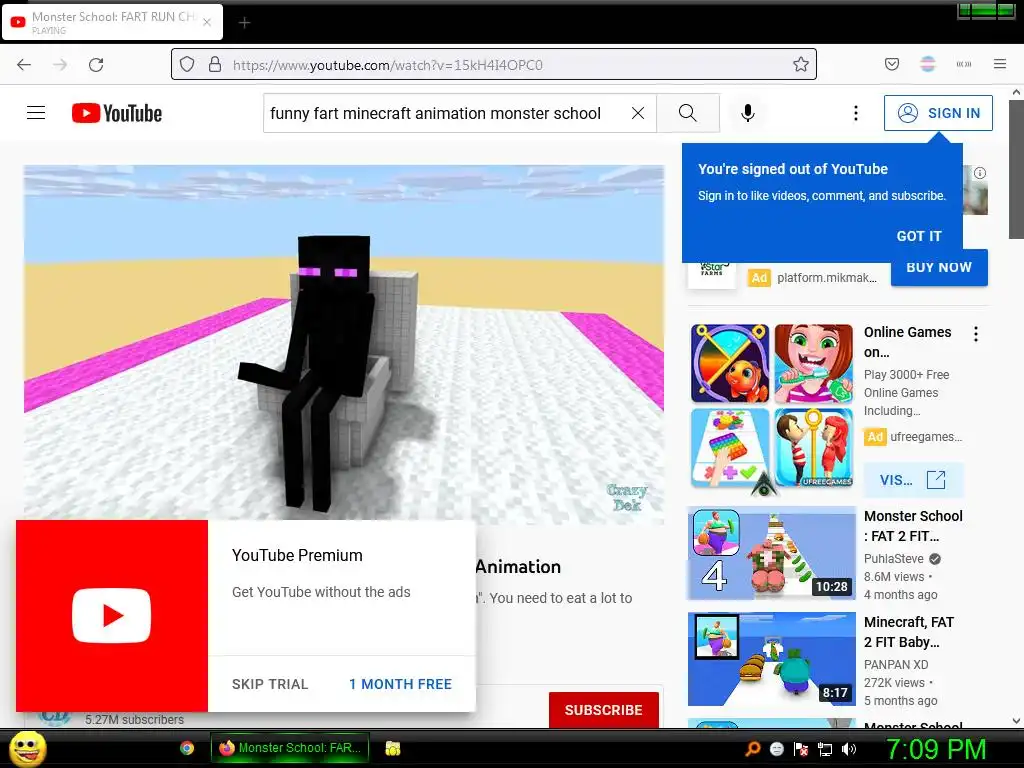Click the browser forward arrow

(60, 65)
